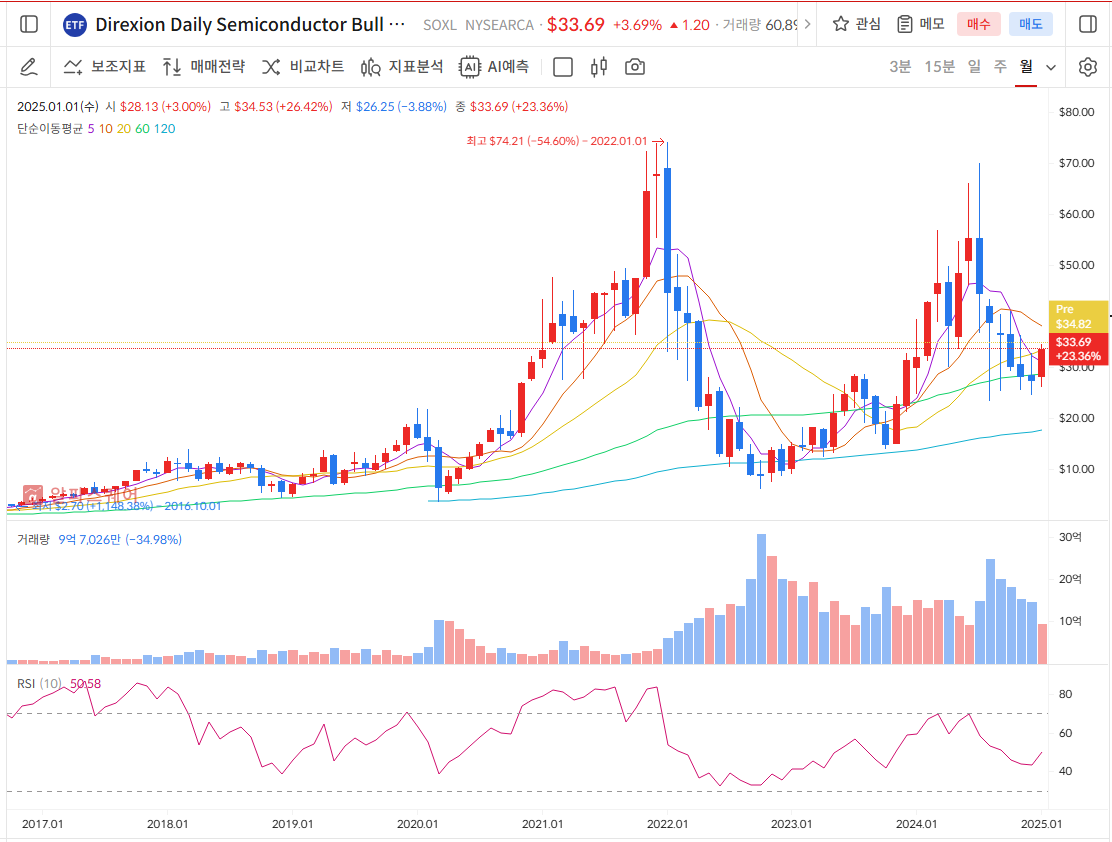Add to watchlist with 관심 star
This screenshot has height=842, width=1112.
click(x=857, y=24)
